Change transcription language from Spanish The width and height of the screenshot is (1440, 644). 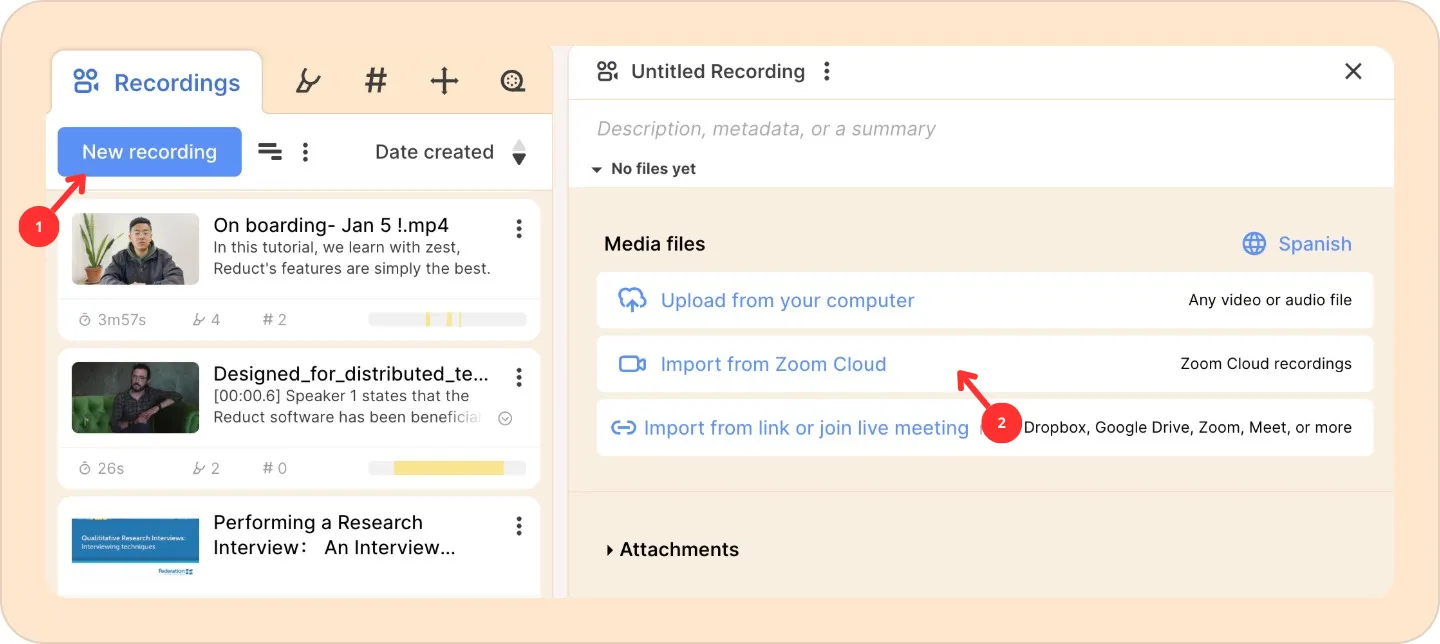pyautogui.click(x=1297, y=244)
